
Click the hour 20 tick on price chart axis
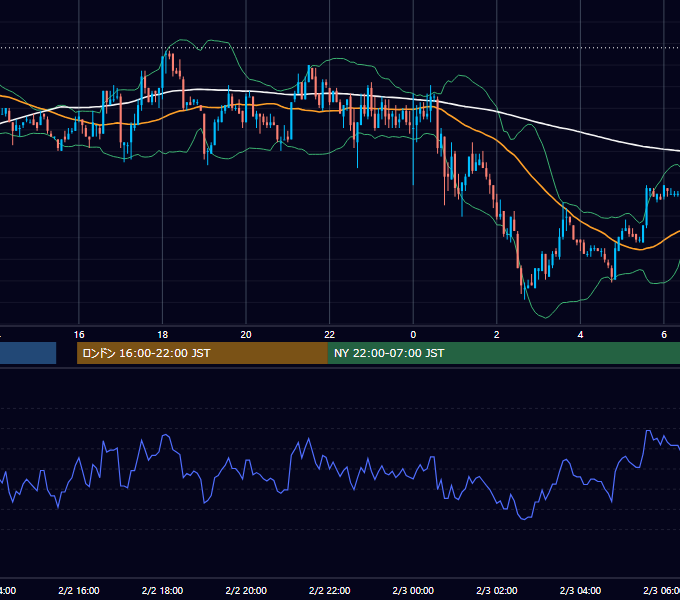(x=246, y=335)
